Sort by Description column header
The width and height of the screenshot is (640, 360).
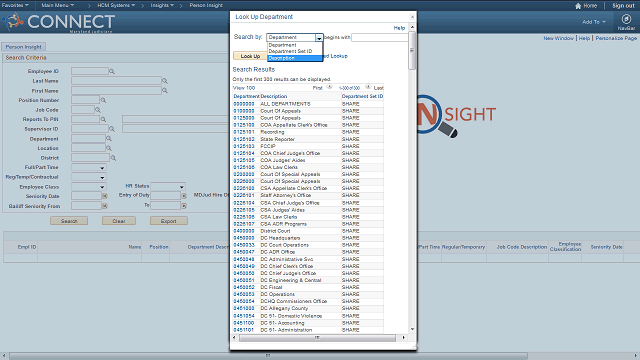[x=273, y=96]
